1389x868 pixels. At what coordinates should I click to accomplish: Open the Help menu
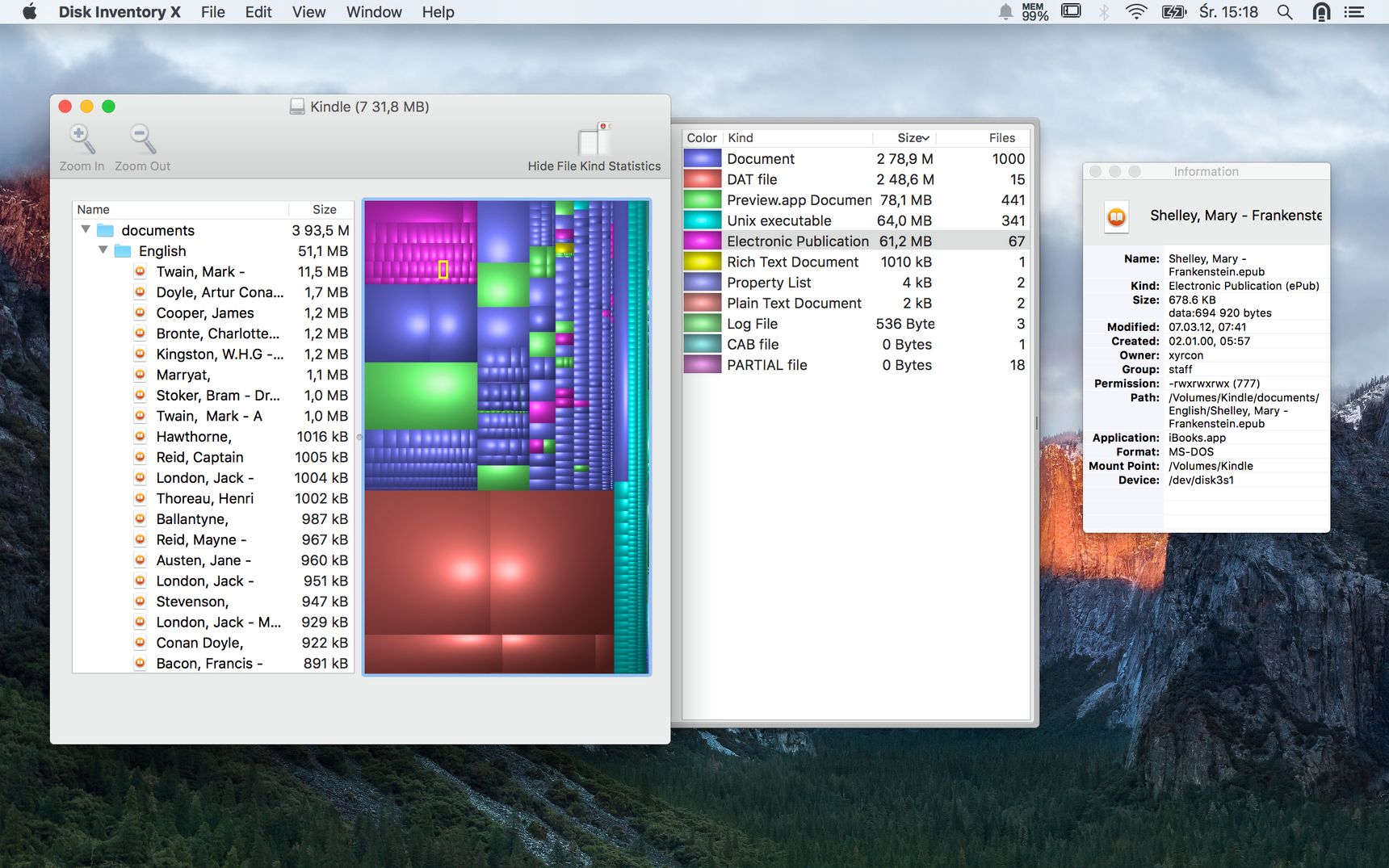[438, 11]
